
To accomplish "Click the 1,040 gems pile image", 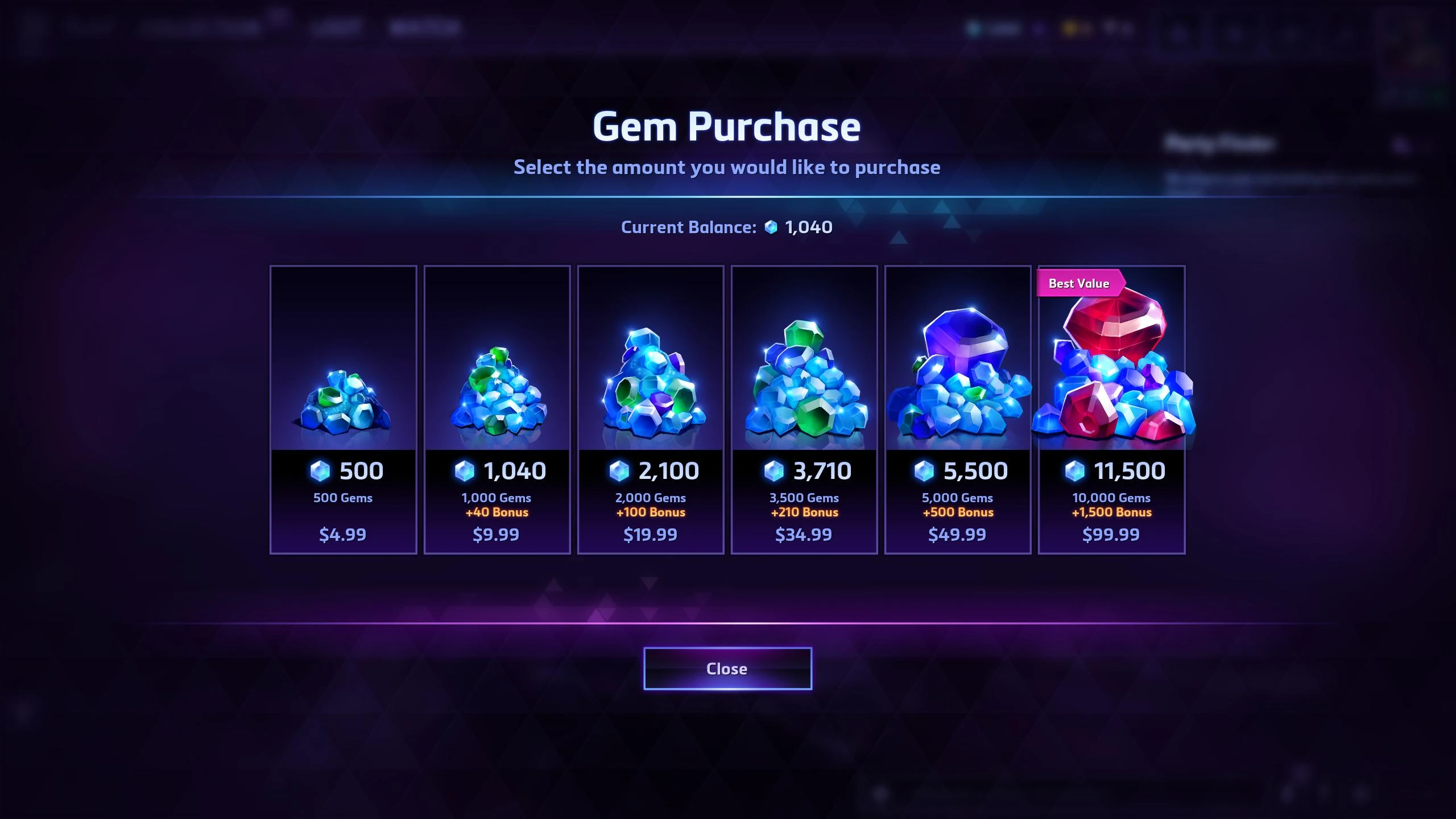I will 497,391.
